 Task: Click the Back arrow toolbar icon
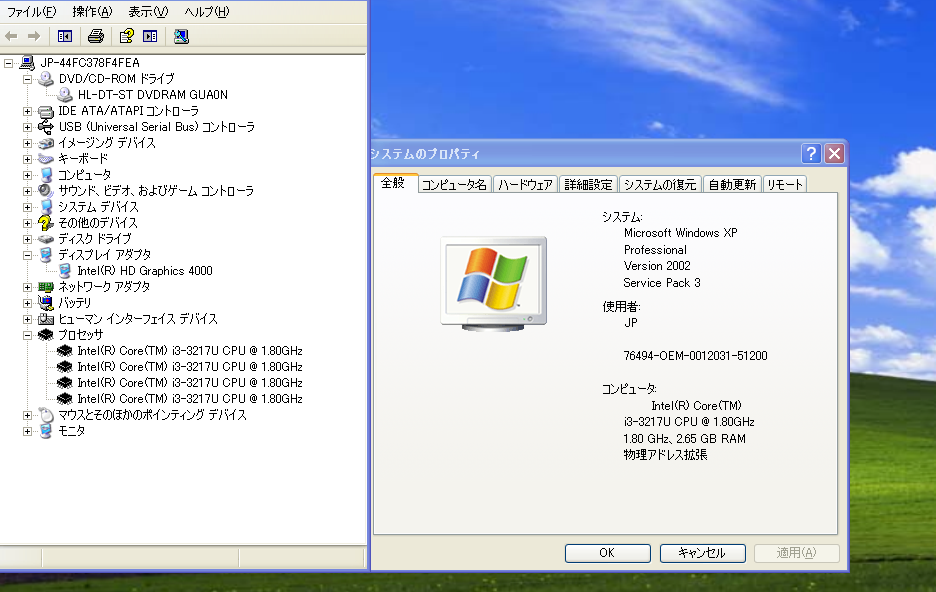11,36
